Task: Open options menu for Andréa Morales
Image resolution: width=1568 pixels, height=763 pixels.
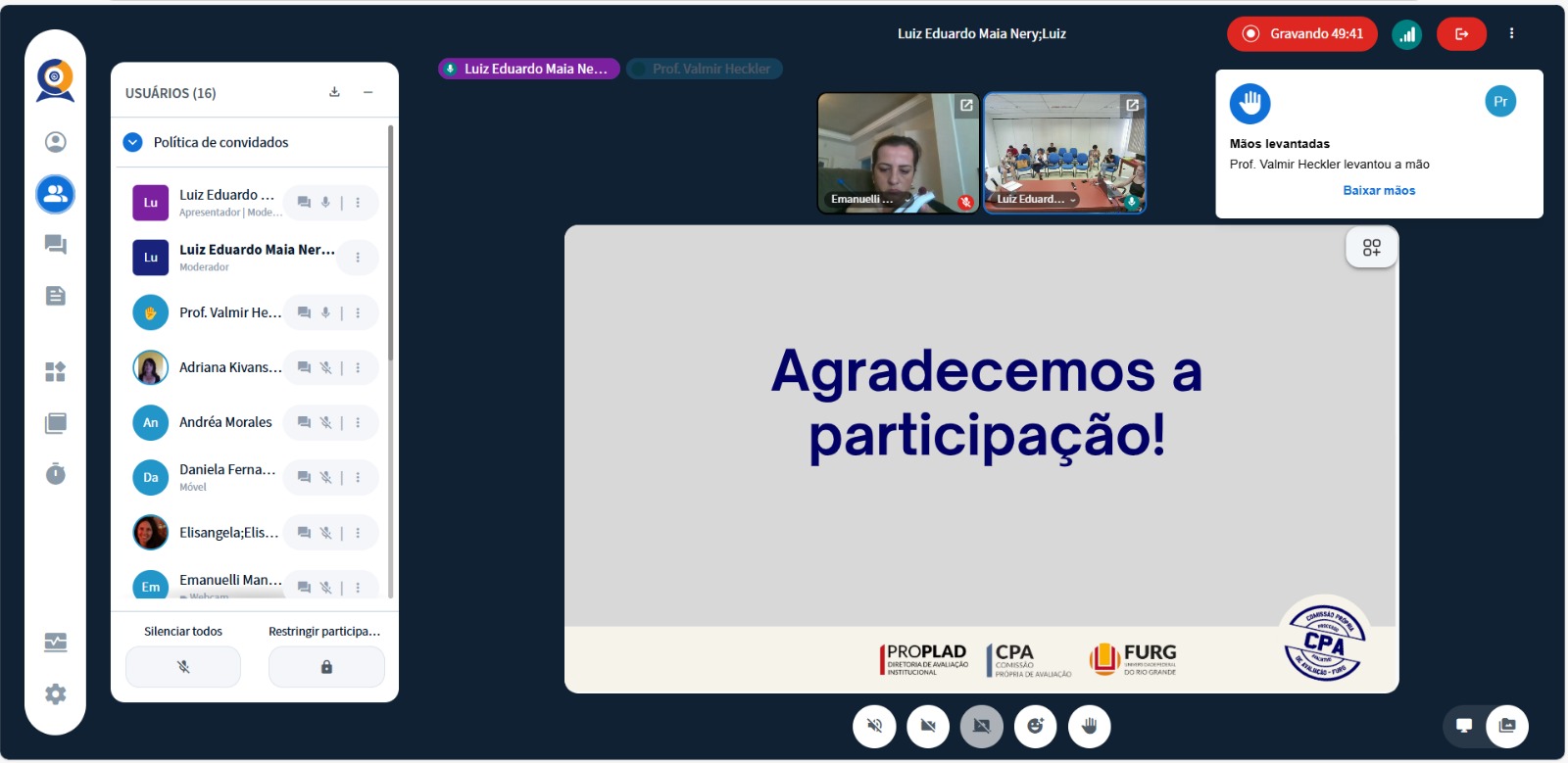Action: (358, 423)
